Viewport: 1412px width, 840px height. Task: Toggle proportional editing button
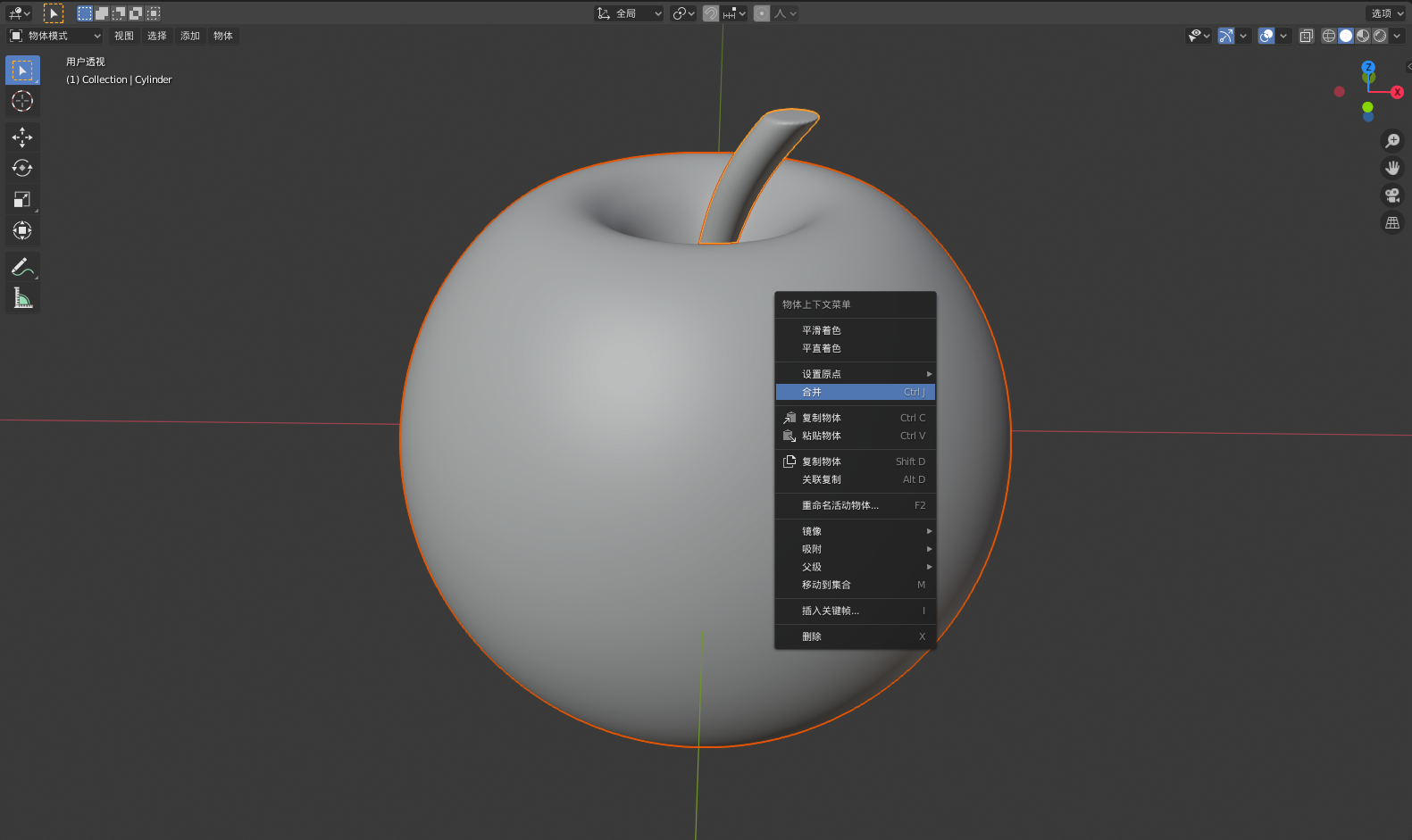point(762,13)
